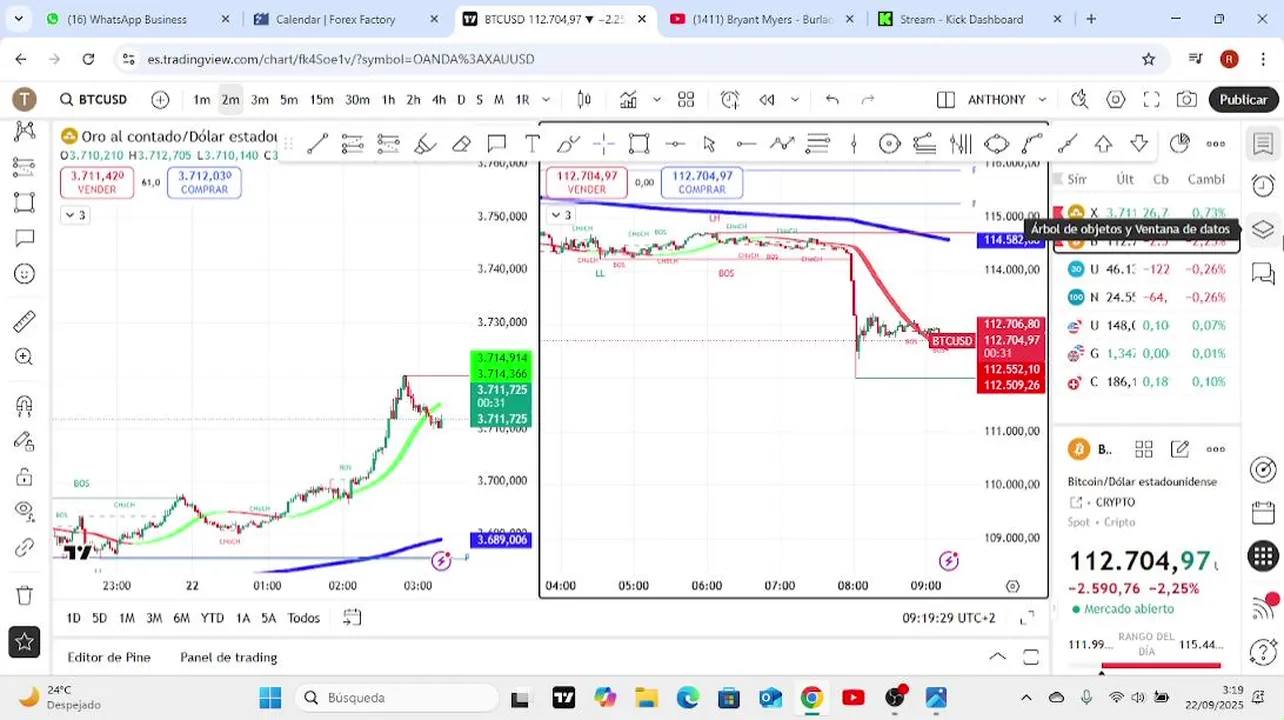The width and height of the screenshot is (1284, 720).
Task: Click the BTCUSD chart VENDER sell button
Action: point(586,182)
